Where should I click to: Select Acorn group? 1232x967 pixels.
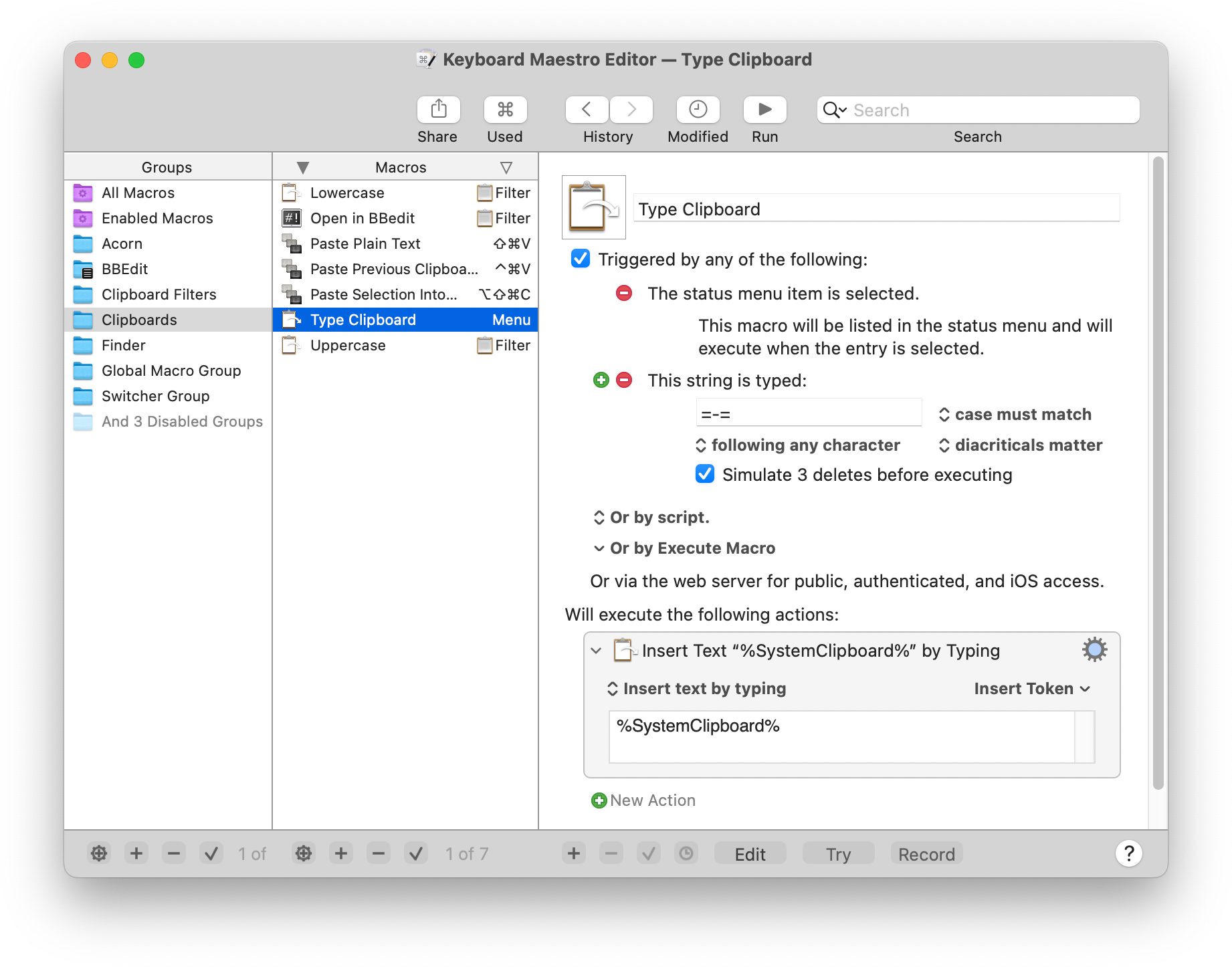pyautogui.click(x=168, y=243)
